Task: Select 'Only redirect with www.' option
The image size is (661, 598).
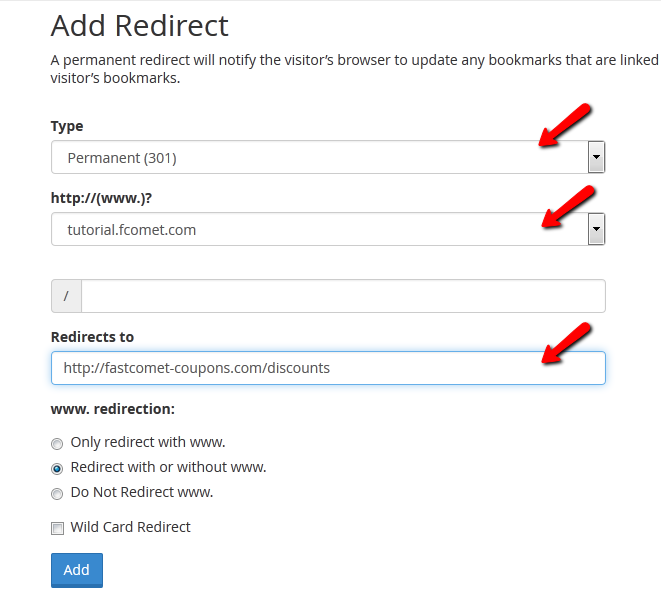Action: click(x=57, y=443)
